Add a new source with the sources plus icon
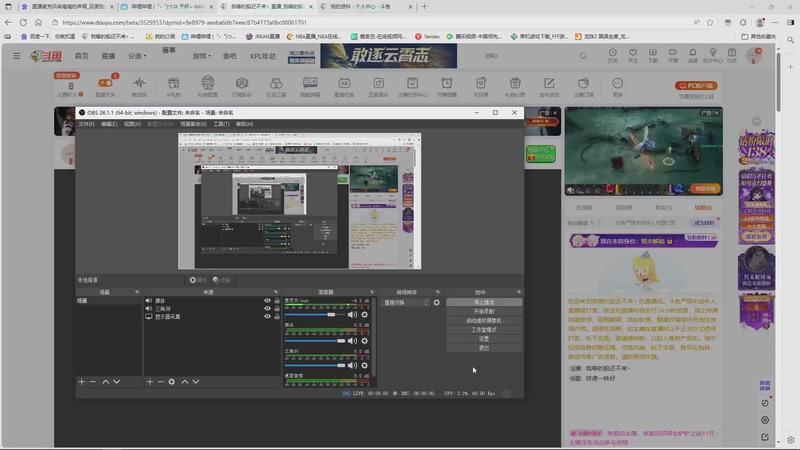800x450 pixels. point(149,382)
